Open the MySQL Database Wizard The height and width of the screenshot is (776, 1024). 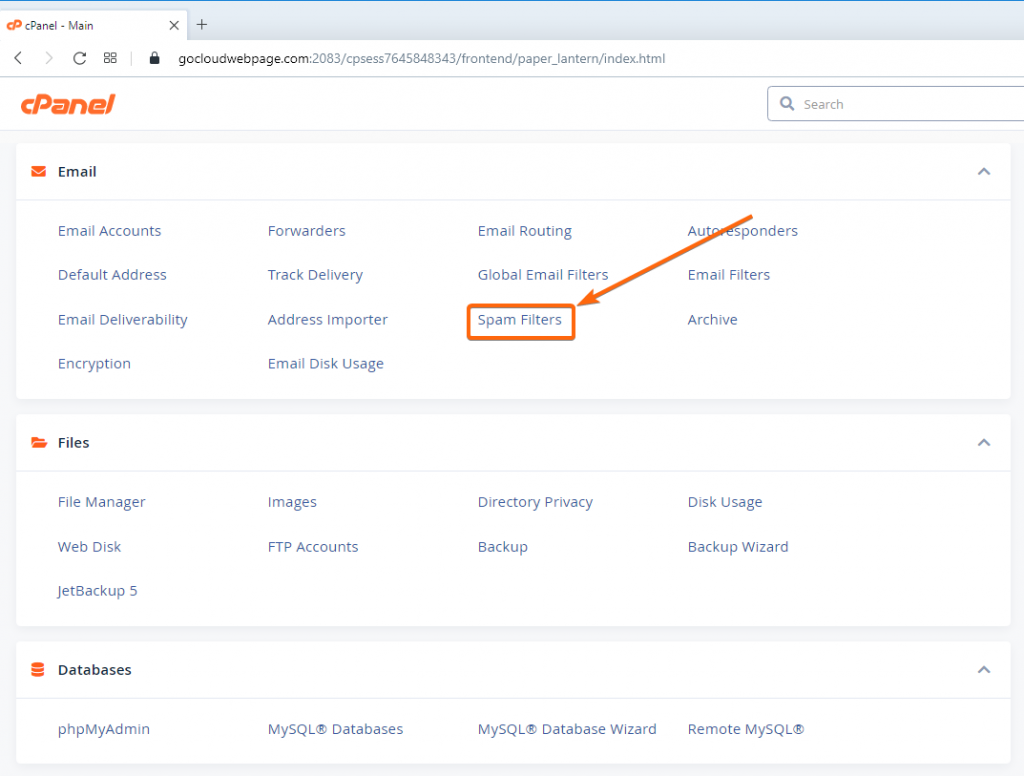coord(567,729)
